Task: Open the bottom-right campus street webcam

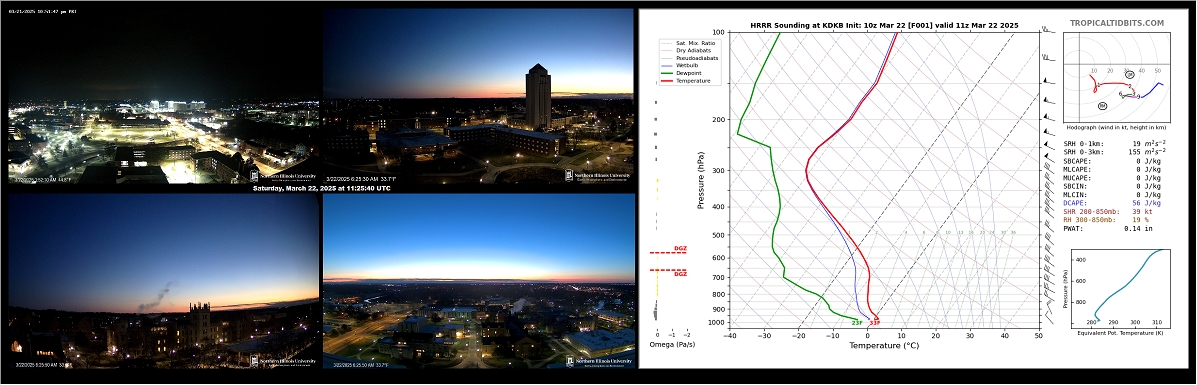Action: 479,280
